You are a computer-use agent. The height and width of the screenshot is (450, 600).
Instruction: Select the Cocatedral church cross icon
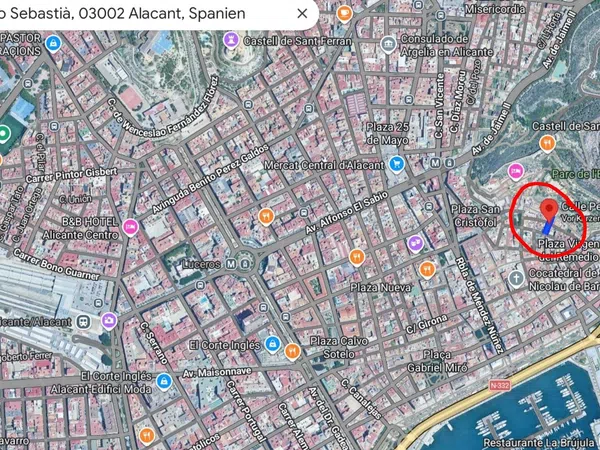(x=516, y=278)
